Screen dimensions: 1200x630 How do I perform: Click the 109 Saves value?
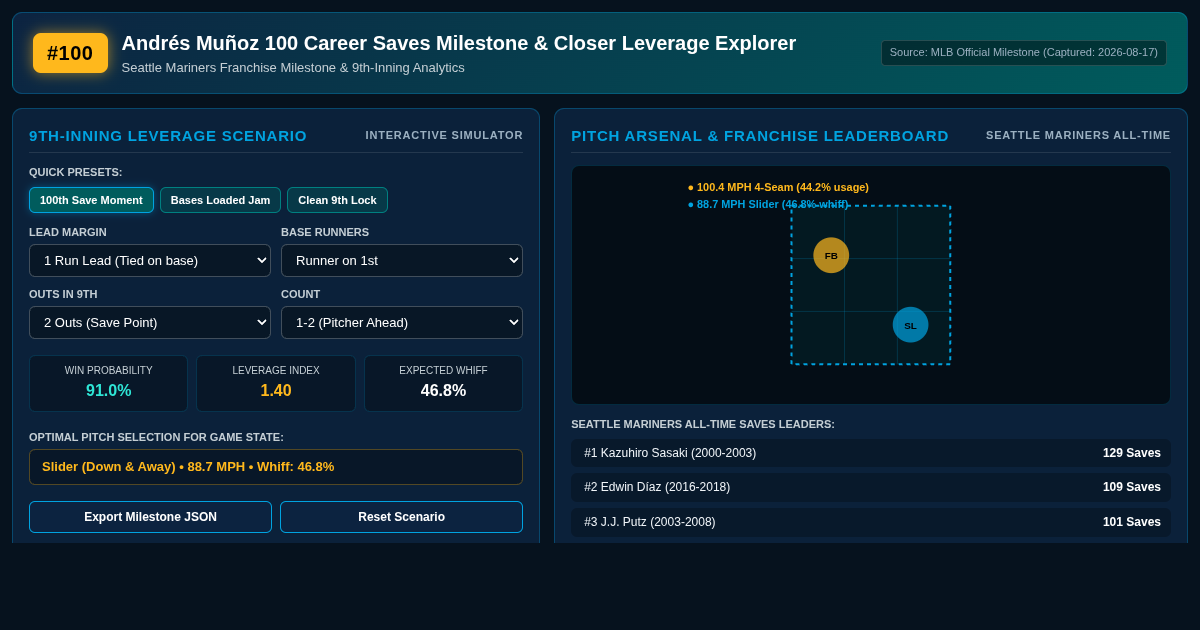click(1132, 487)
